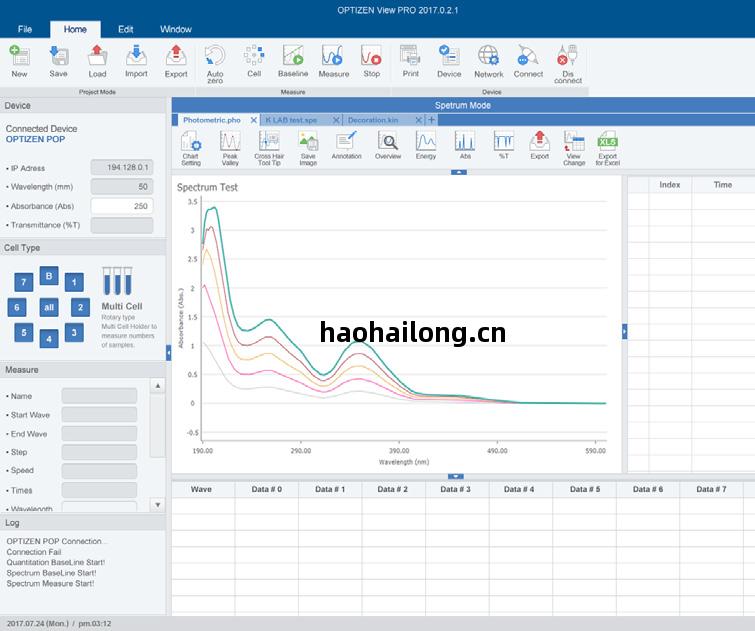Click the Connect device button
The height and width of the screenshot is (631, 755).
tap(528, 61)
